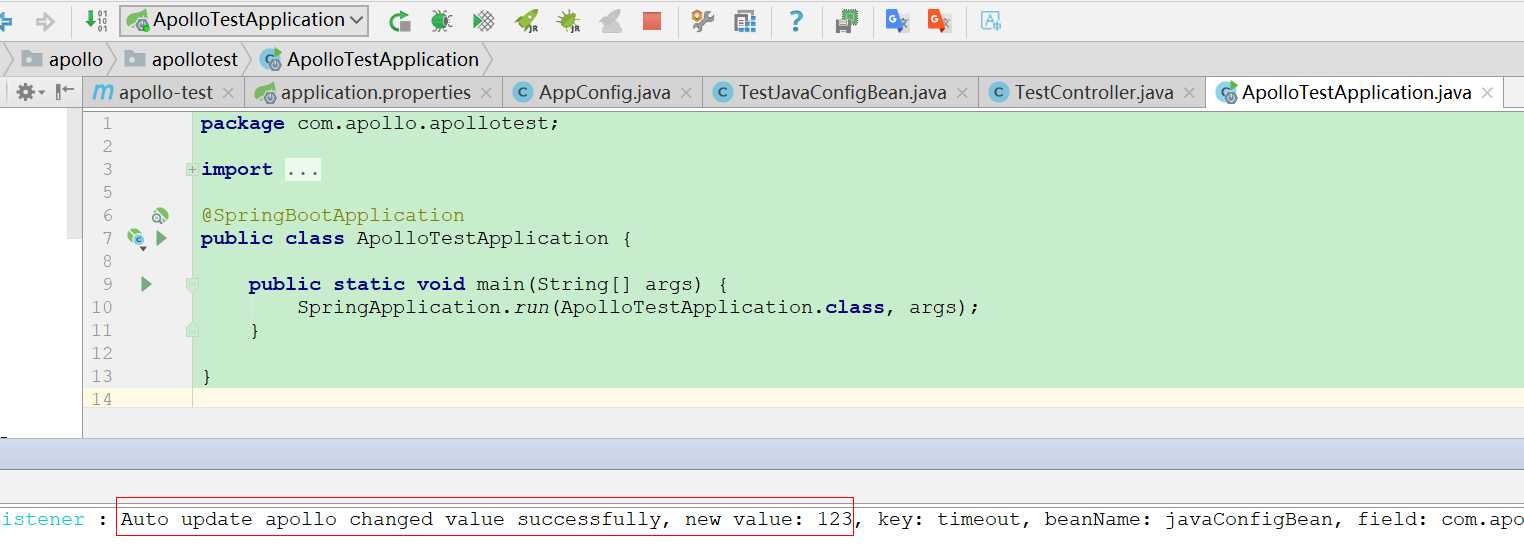Click line number 12 in the gutter

click(102, 353)
